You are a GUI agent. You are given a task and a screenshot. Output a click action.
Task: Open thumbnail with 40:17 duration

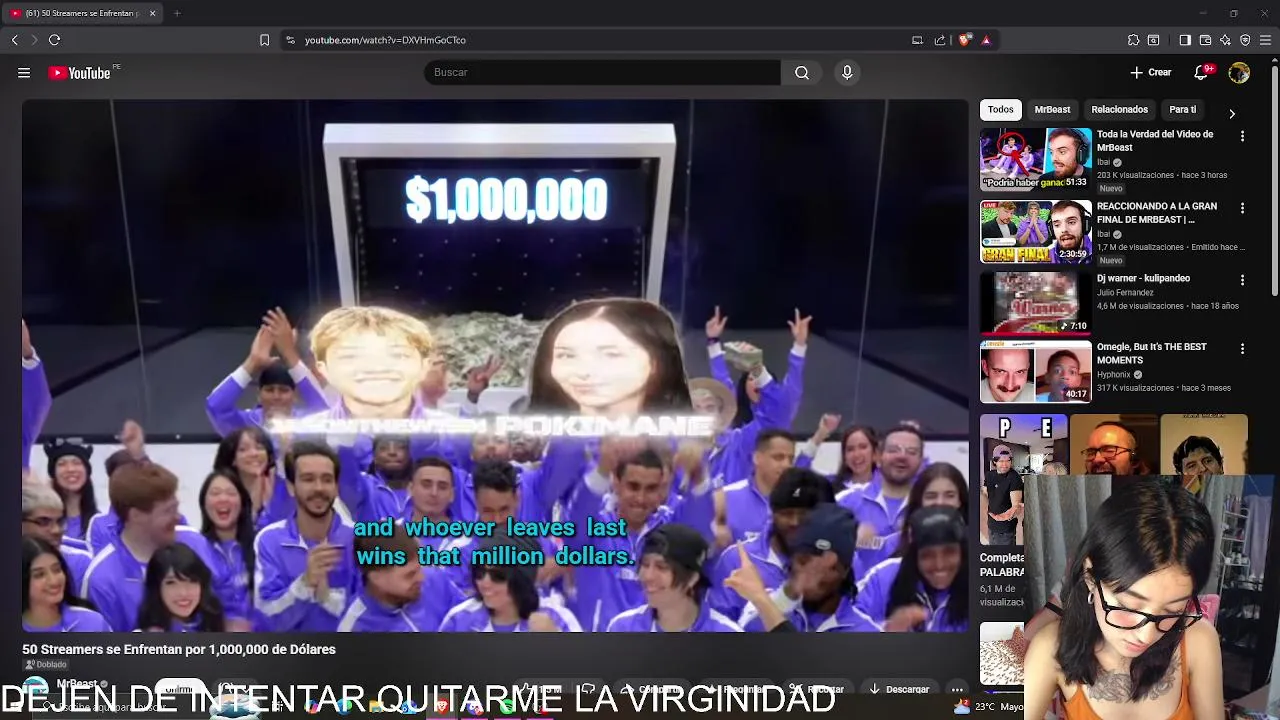1036,371
